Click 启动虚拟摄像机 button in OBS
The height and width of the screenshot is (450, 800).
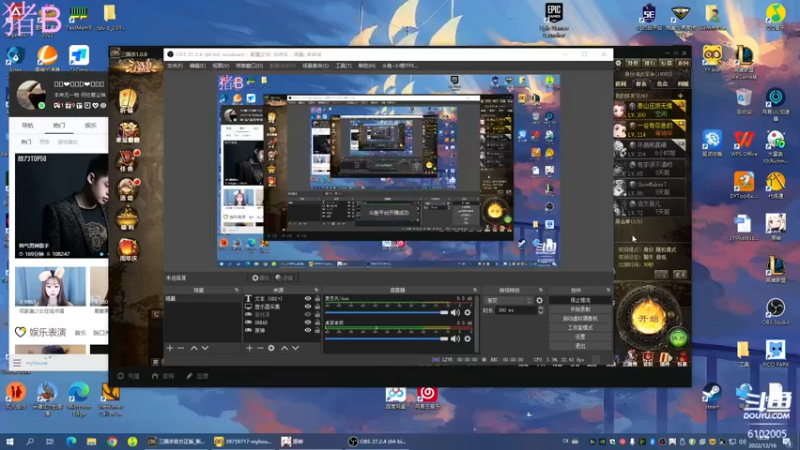coord(580,318)
